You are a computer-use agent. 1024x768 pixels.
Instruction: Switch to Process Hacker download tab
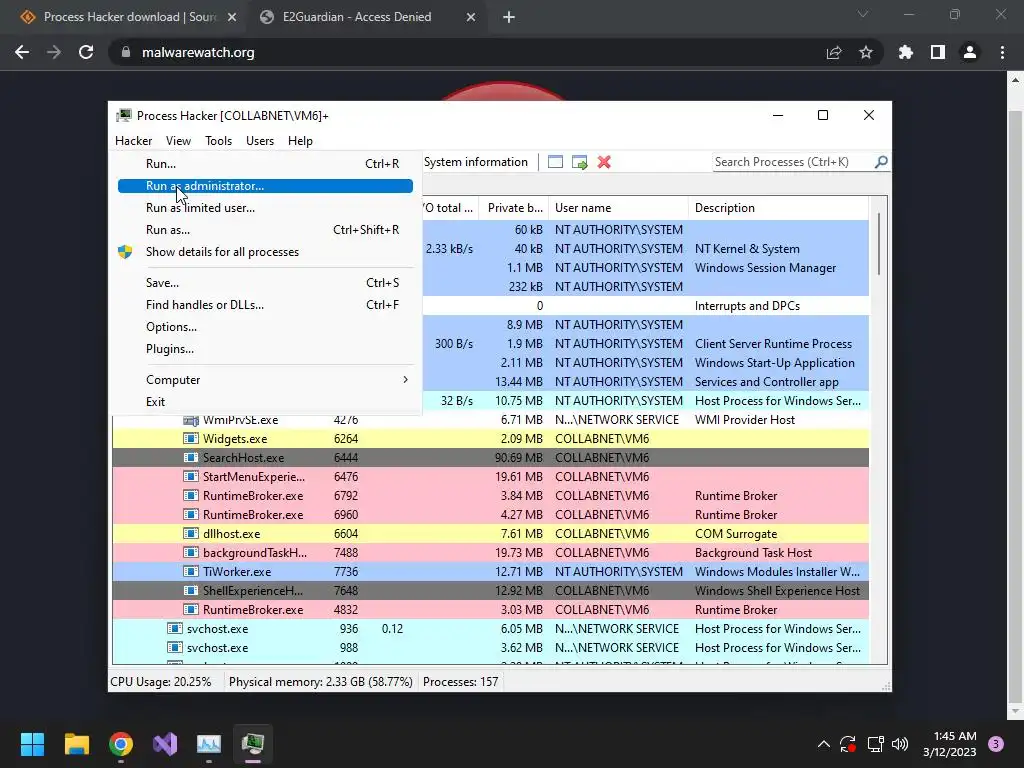[128, 17]
